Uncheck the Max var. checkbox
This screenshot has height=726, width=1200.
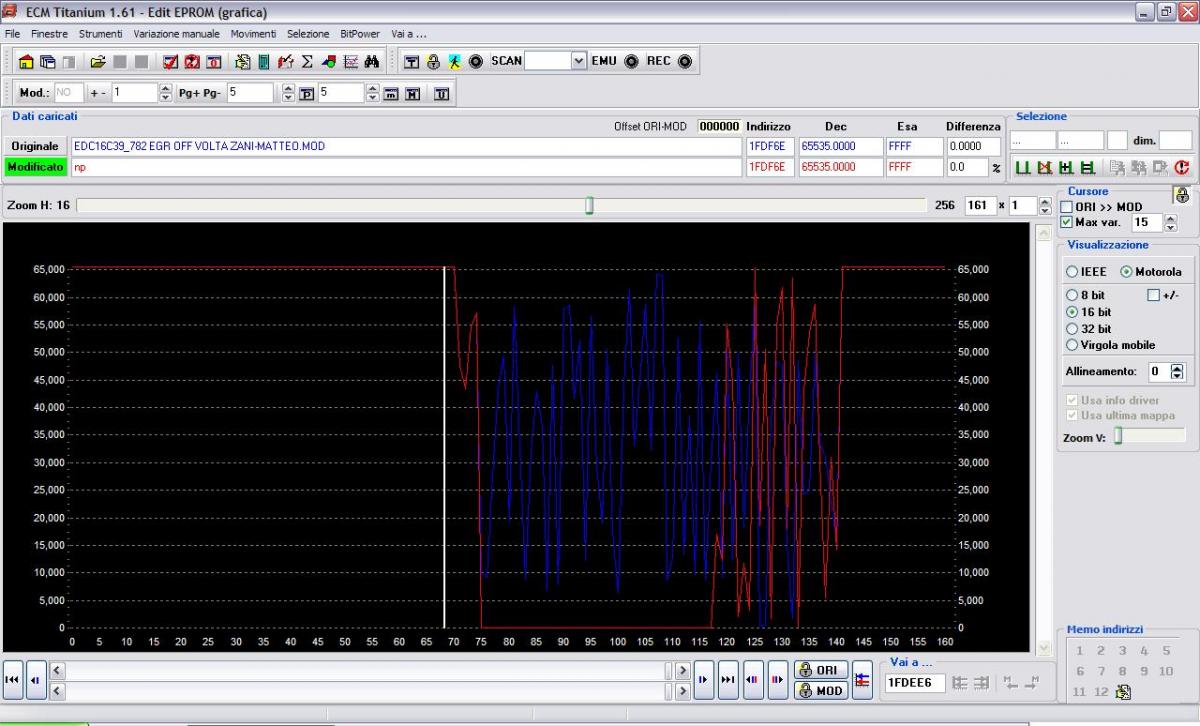tap(1066, 222)
